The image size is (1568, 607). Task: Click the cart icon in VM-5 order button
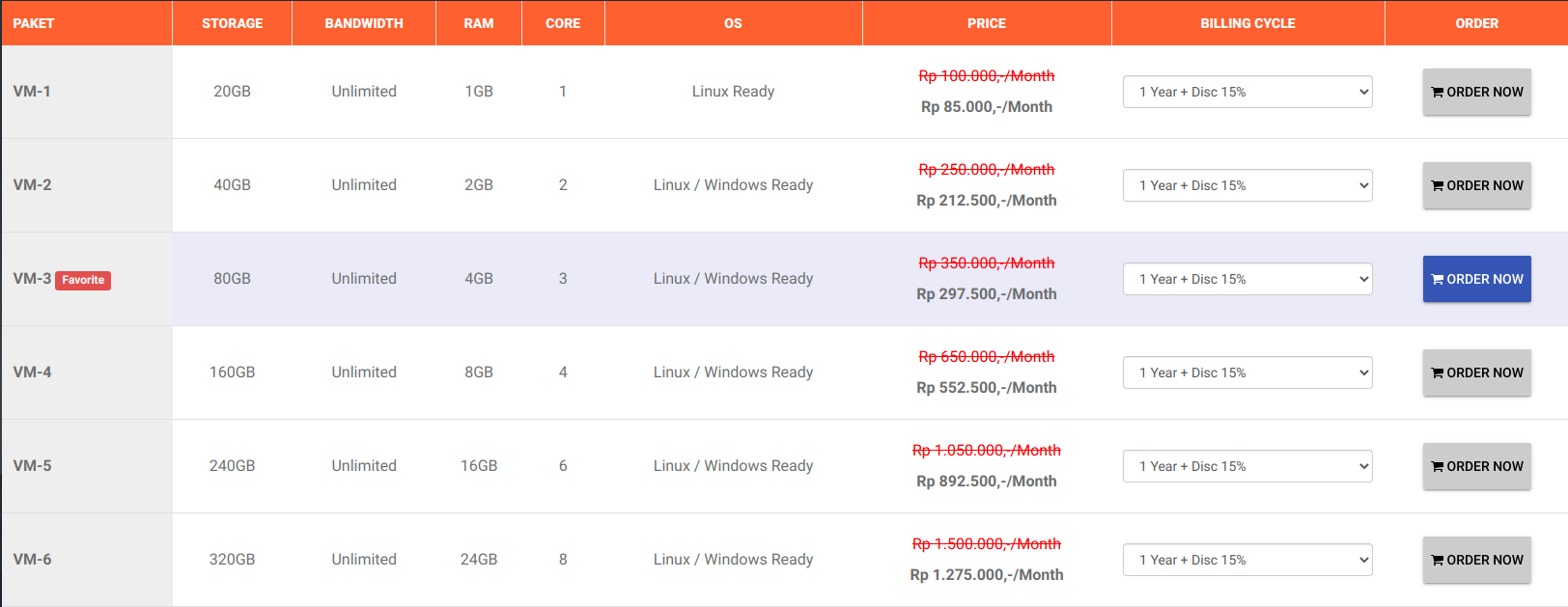[1438, 467]
